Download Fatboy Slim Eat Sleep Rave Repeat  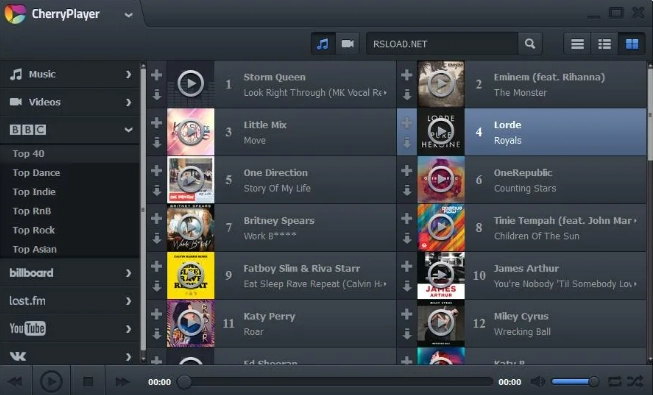[157, 286]
